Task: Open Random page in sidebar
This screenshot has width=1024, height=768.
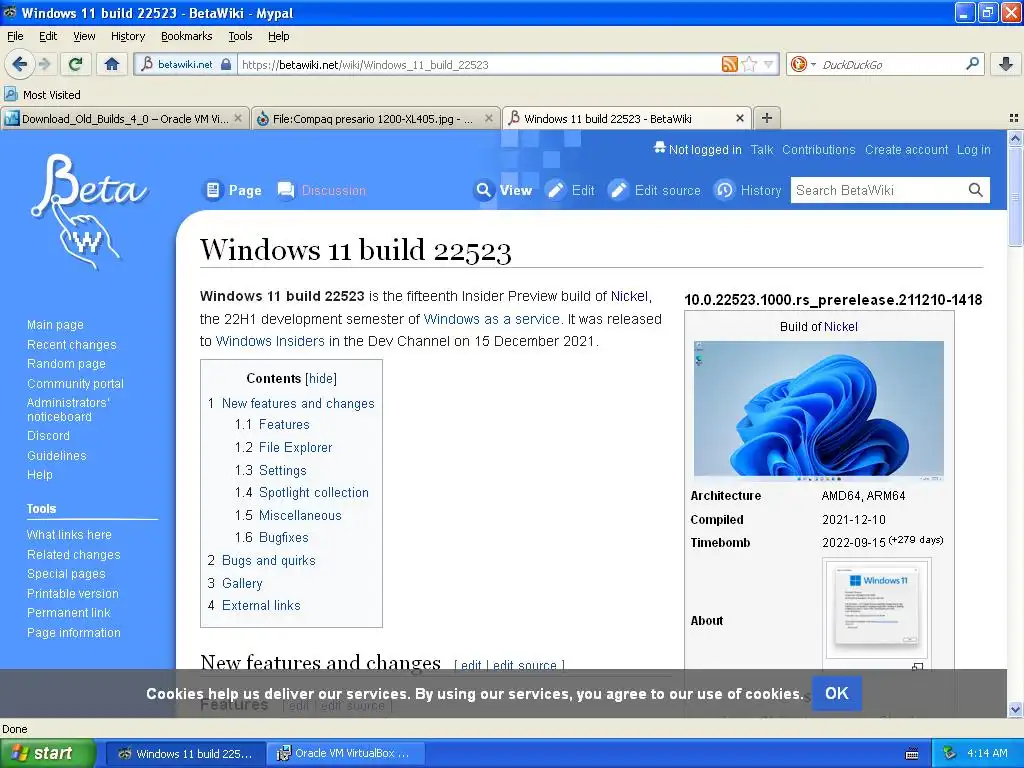Action: pyautogui.click(x=66, y=364)
